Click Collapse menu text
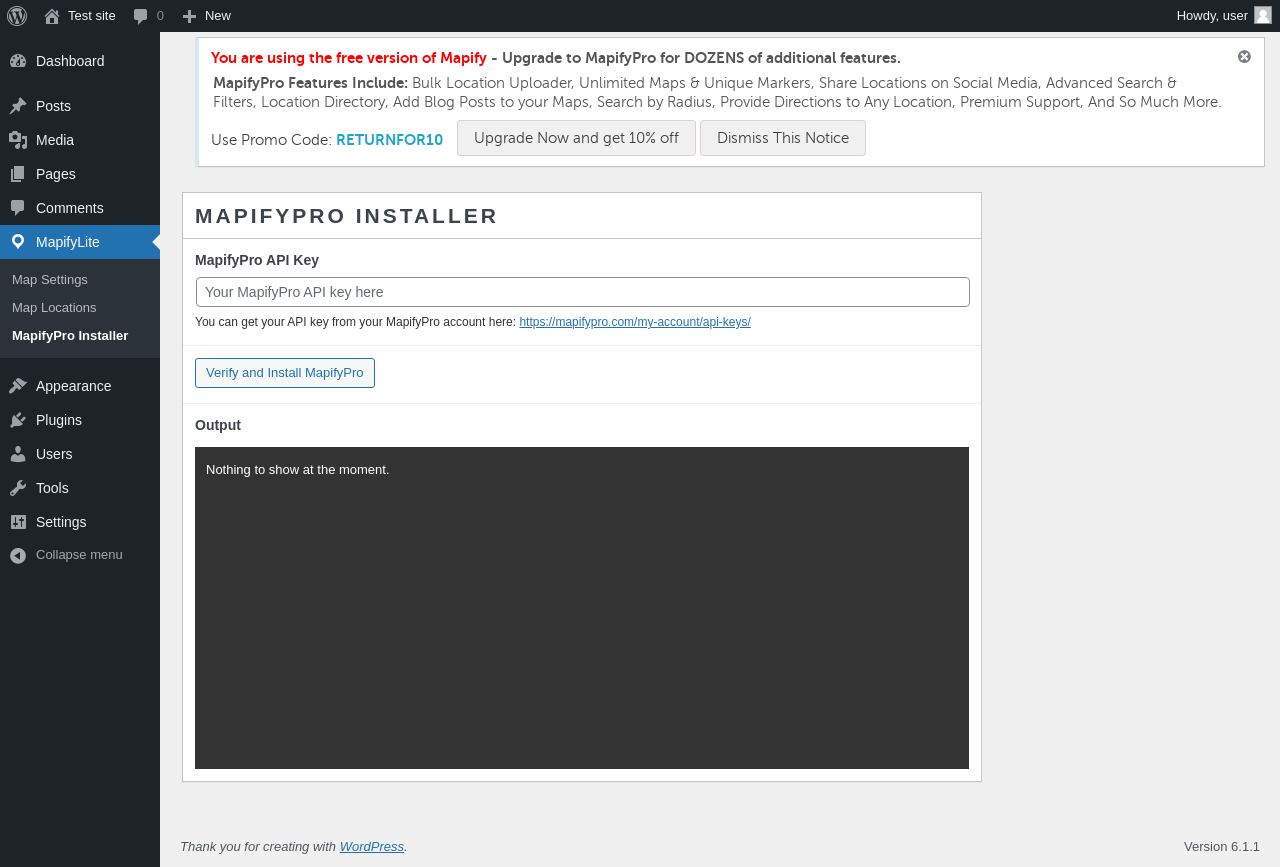 79,555
